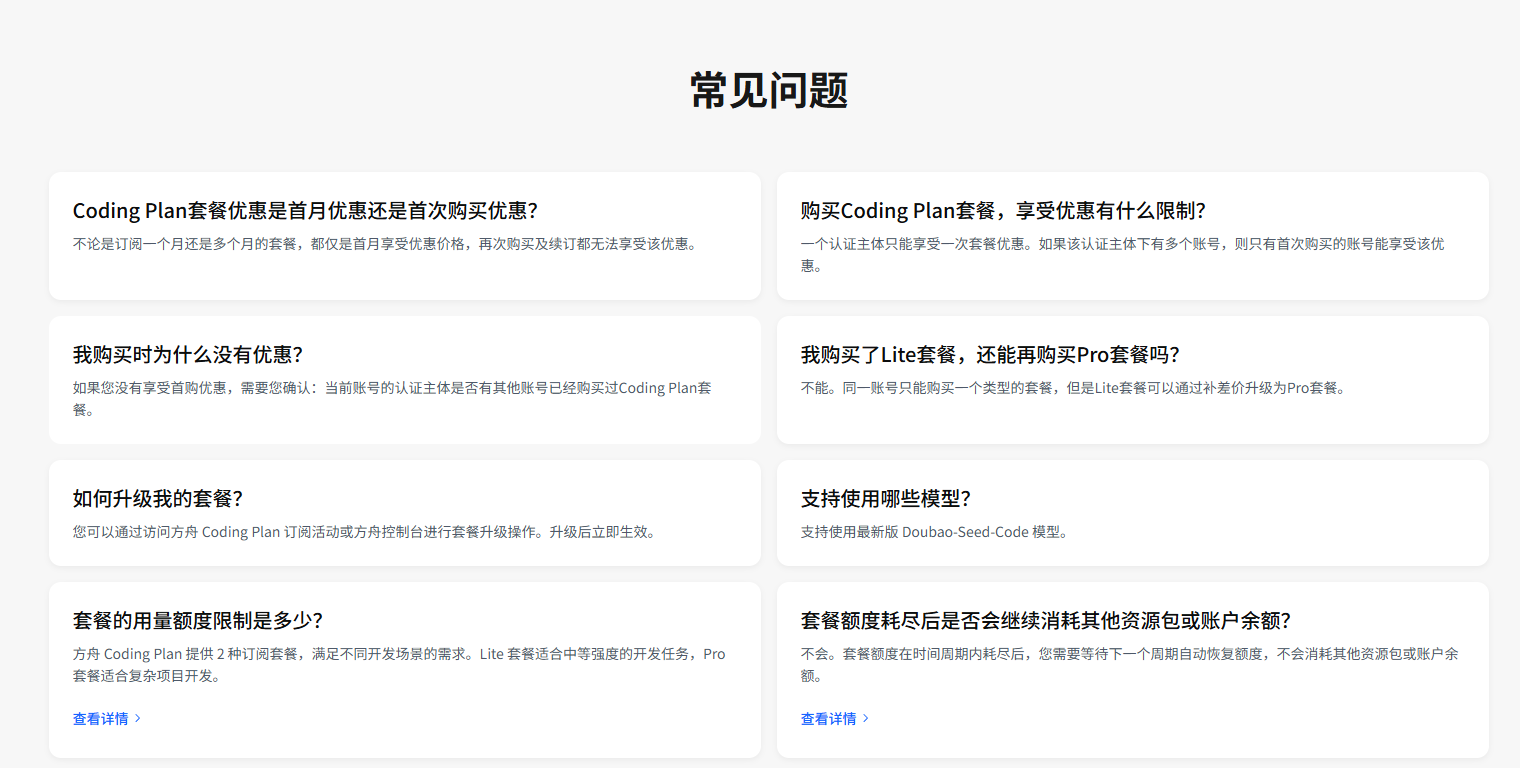1520x768 pixels.
Task: Select the 套餐的用量额度限制是多少 question title
Action: click(x=198, y=620)
